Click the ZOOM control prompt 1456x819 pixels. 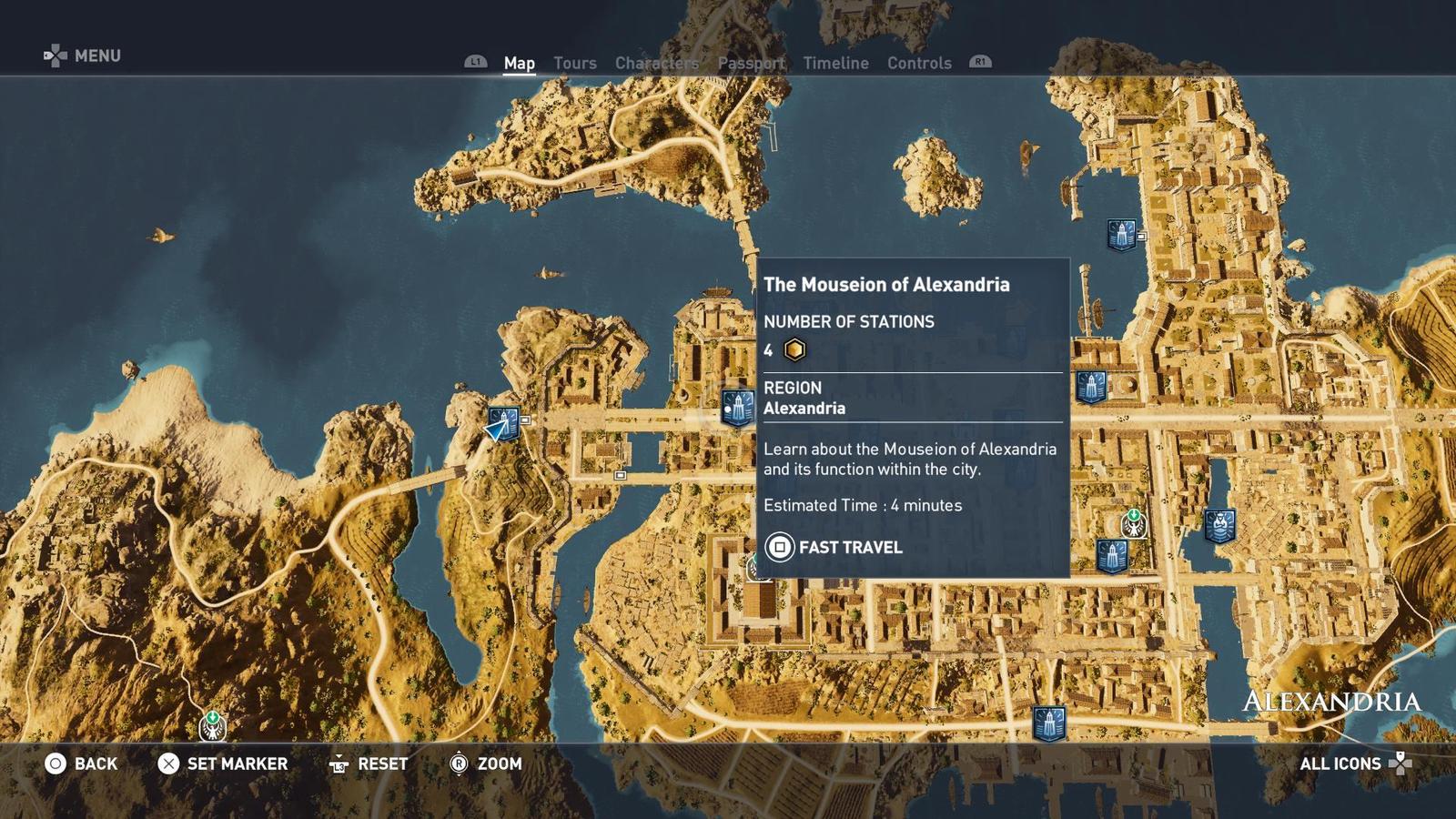[486, 763]
